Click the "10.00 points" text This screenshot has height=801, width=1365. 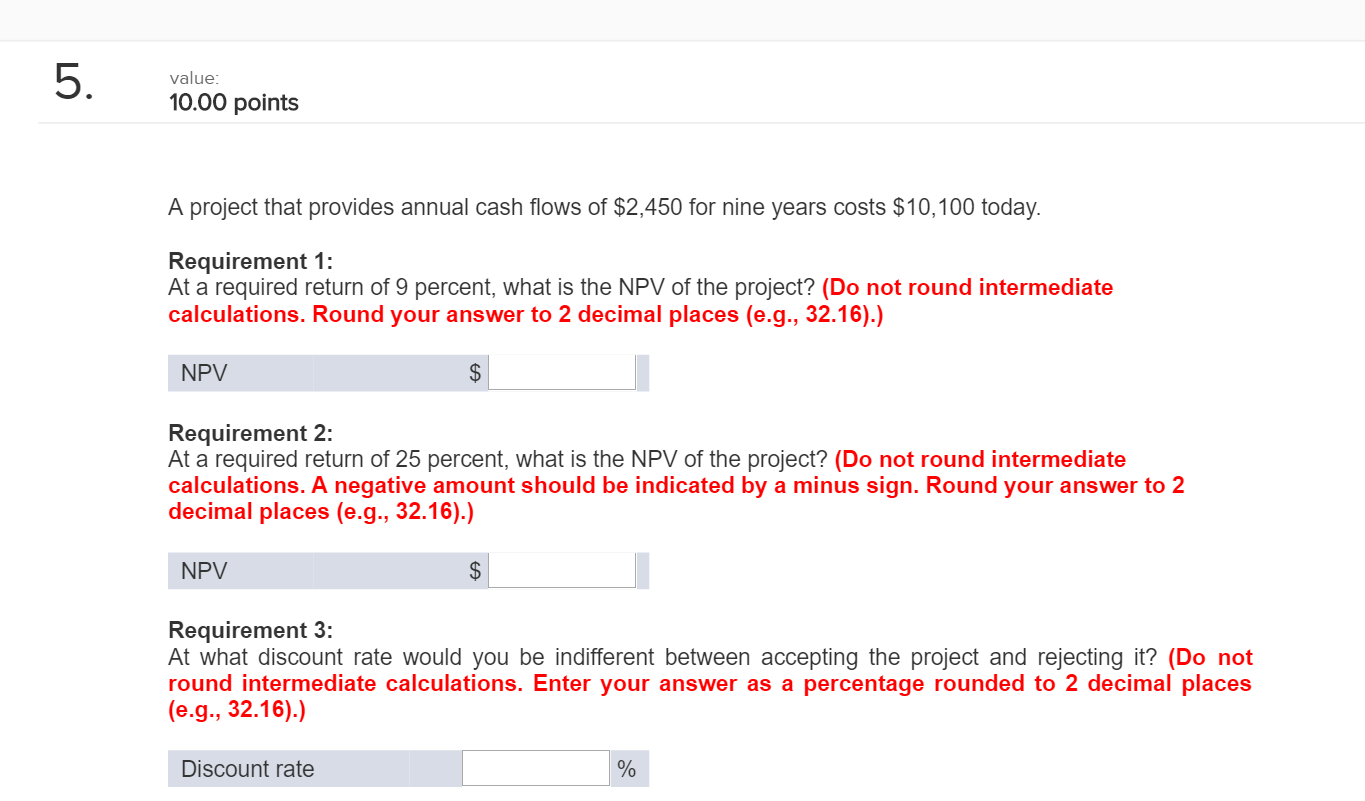[234, 103]
